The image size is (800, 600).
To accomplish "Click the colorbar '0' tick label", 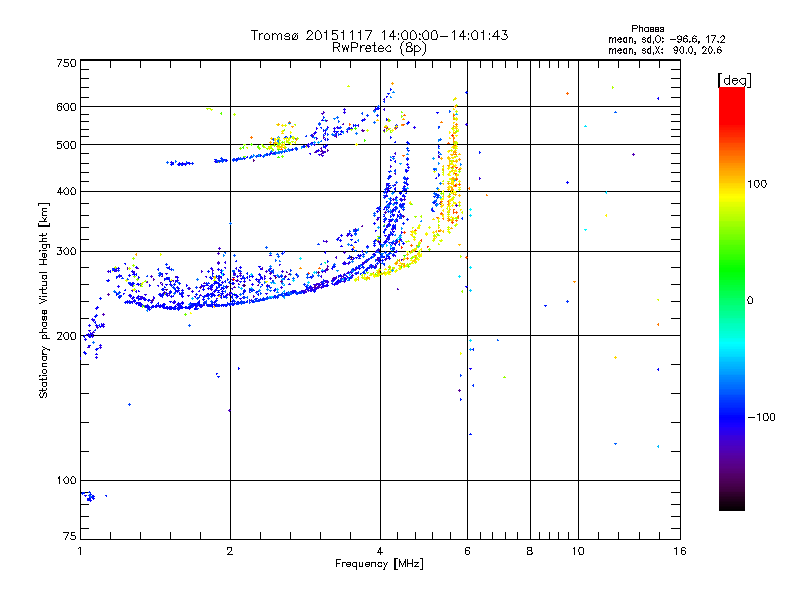I will pos(750,301).
